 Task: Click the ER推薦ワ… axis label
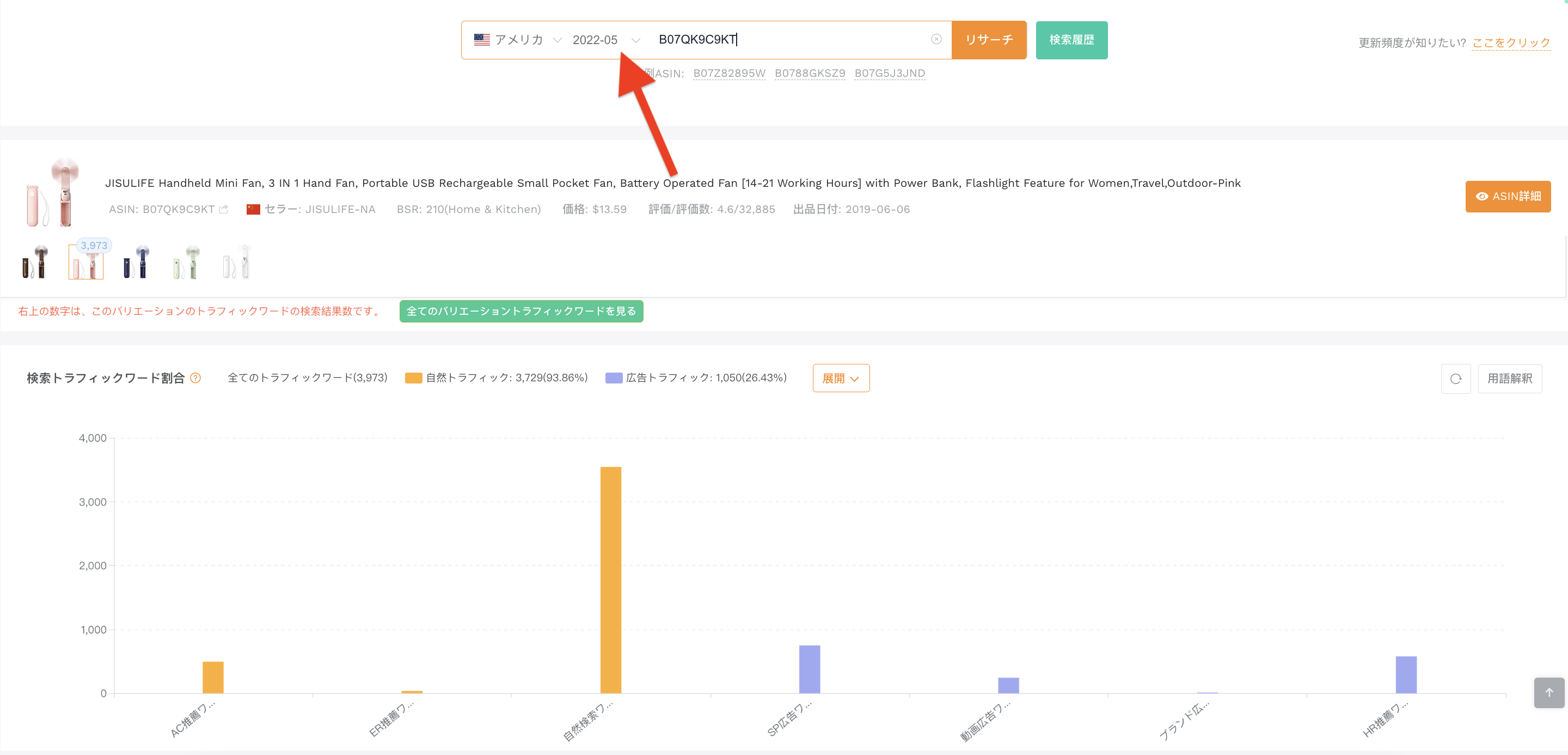[x=391, y=719]
